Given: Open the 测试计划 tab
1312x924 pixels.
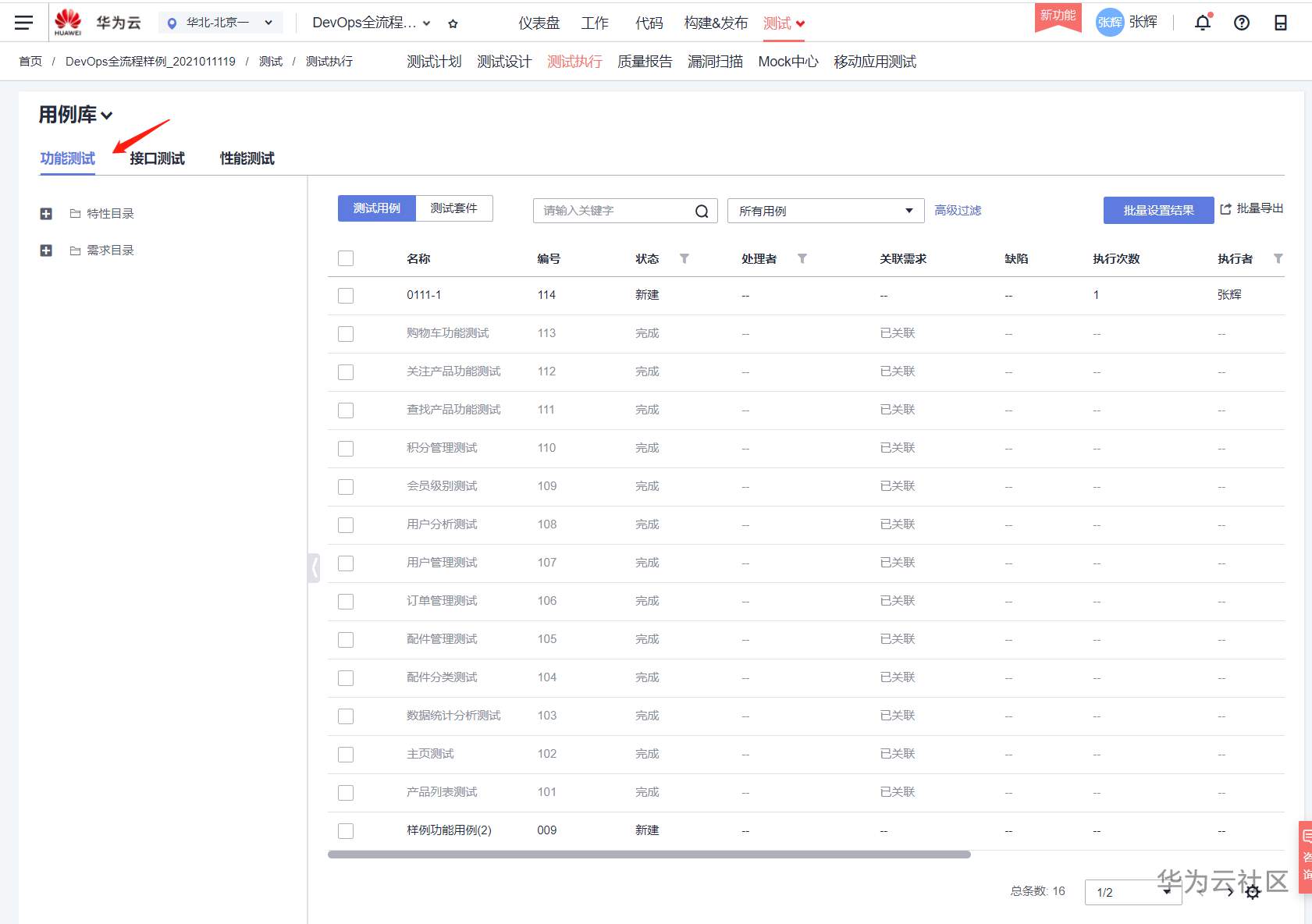Looking at the screenshot, I should (x=434, y=62).
